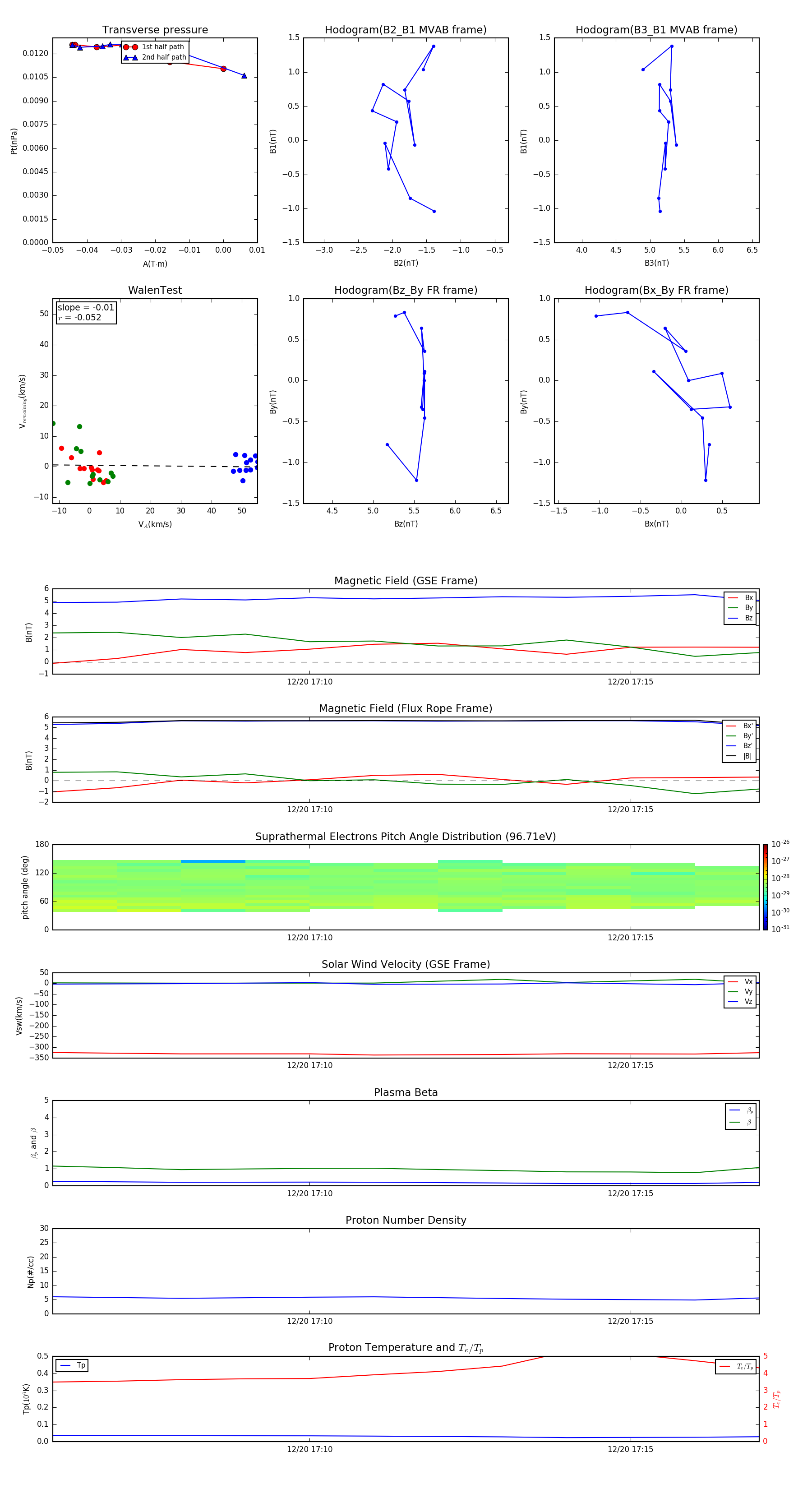Click the pitch angle flux colorbar
Viewport: 812px width, 1489px height.
(765, 887)
